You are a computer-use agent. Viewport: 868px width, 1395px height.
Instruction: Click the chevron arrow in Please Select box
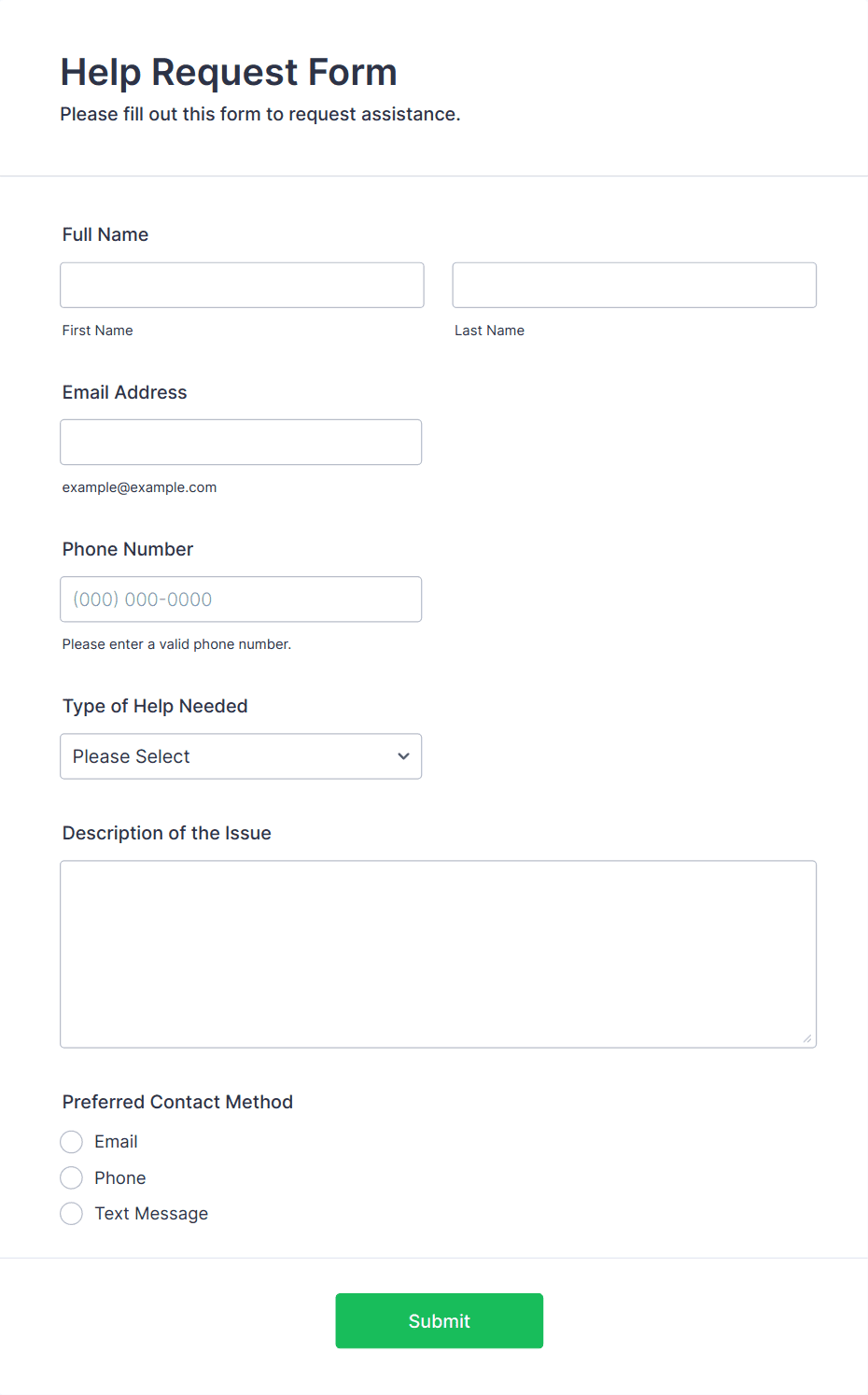click(403, 756)
